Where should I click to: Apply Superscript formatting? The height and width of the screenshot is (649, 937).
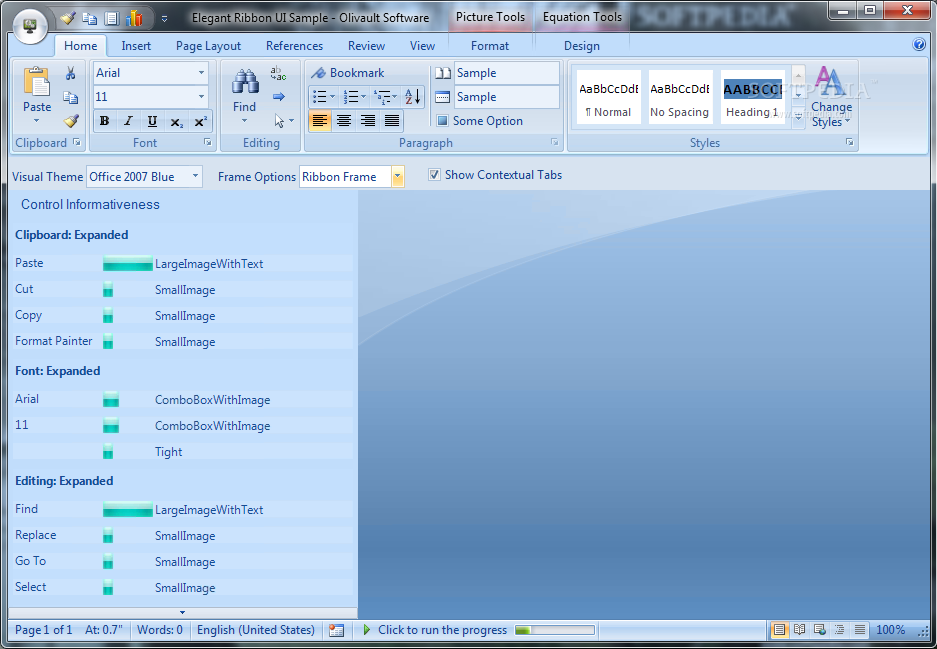[x=200, y=121]
